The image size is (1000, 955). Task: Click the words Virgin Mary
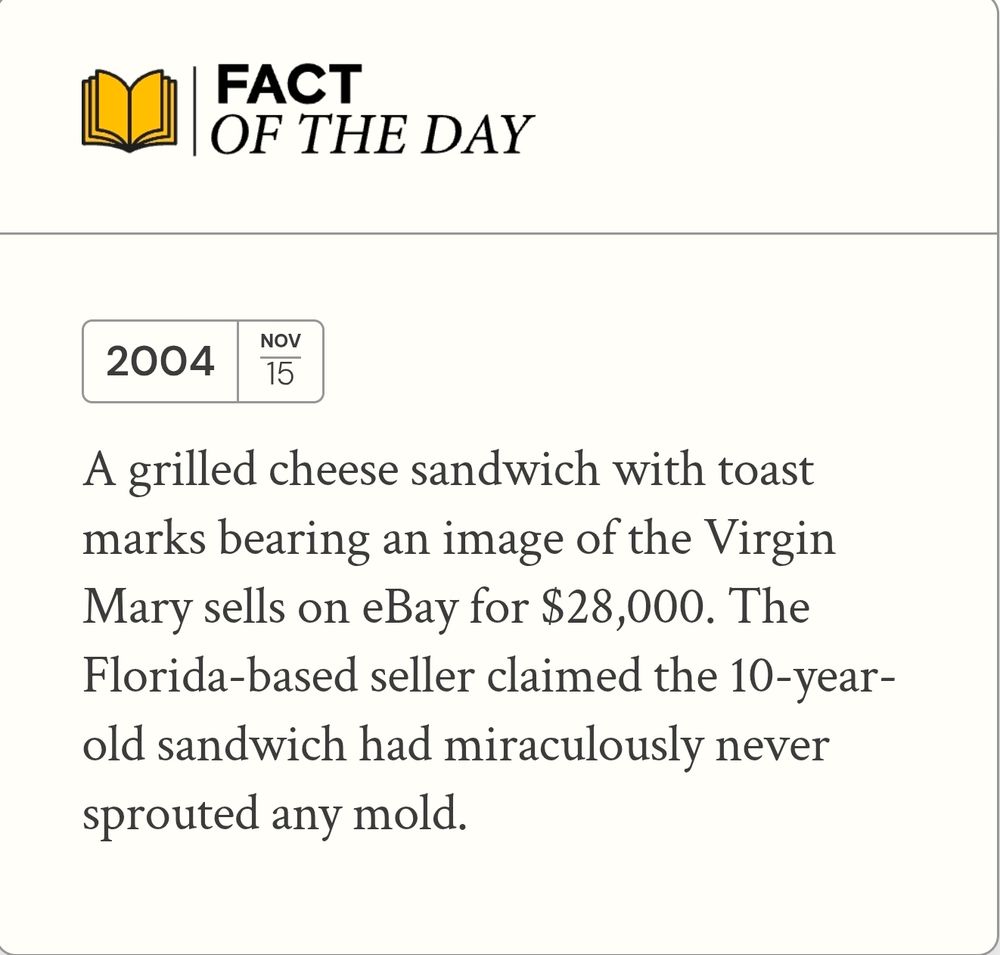[x=459, y=572]
